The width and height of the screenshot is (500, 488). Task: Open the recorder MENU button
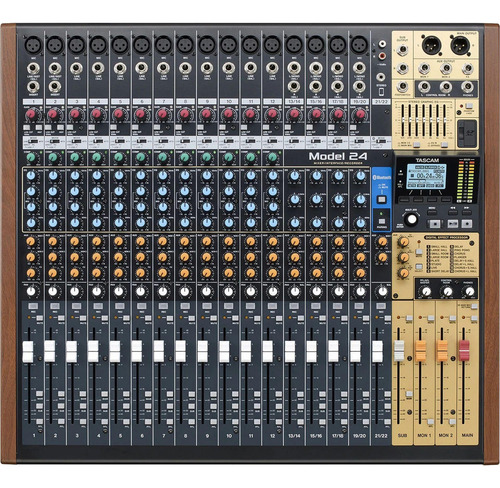tap(432, 212)
